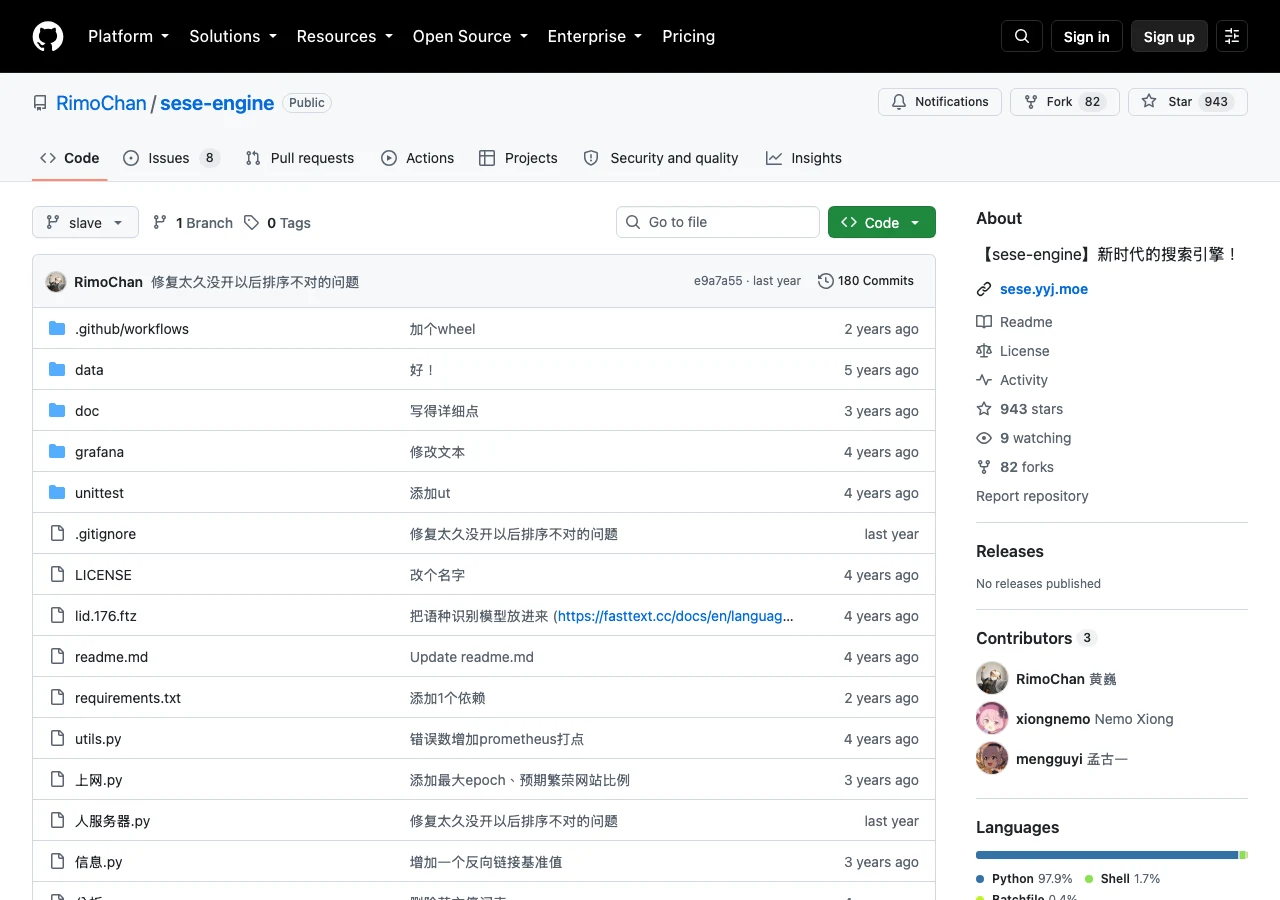The image size is (1280, 900).
Task: Click the tag icon next to 0 Tags
Action: (252, 222)
